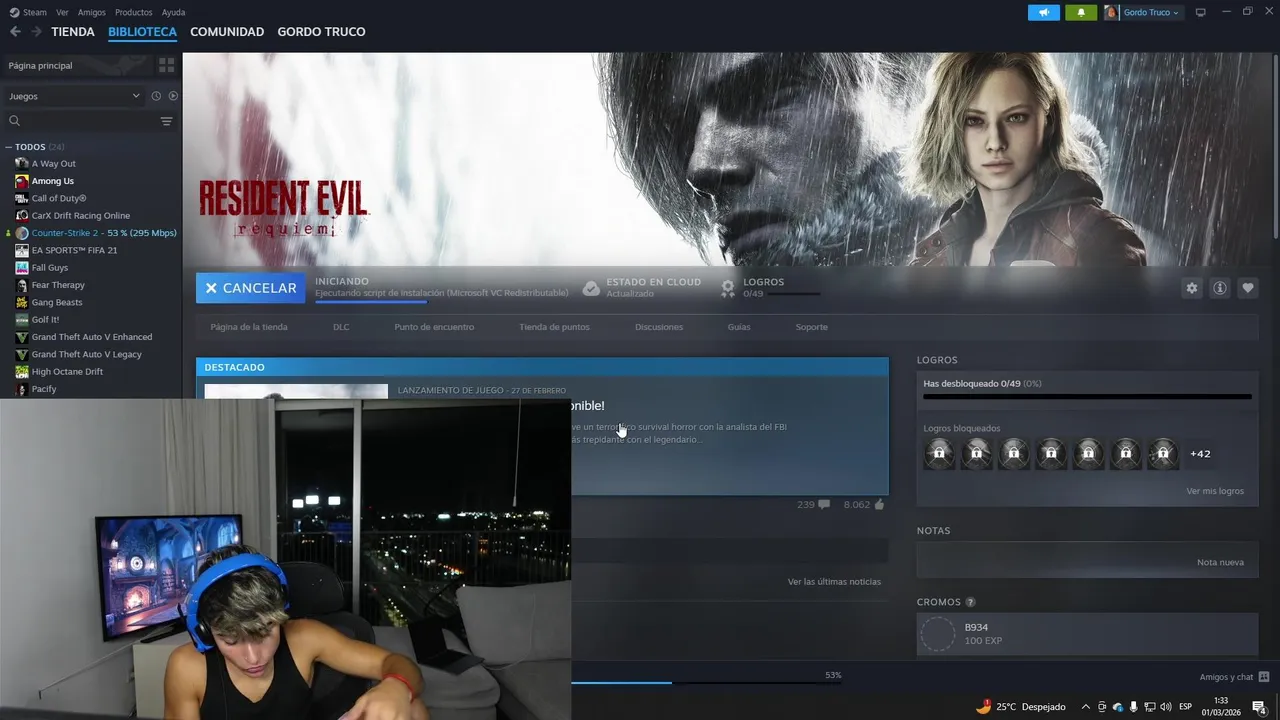Open Steam big picture display icon
This screenshot has height=720, width=1280.
click(1201, 12)
